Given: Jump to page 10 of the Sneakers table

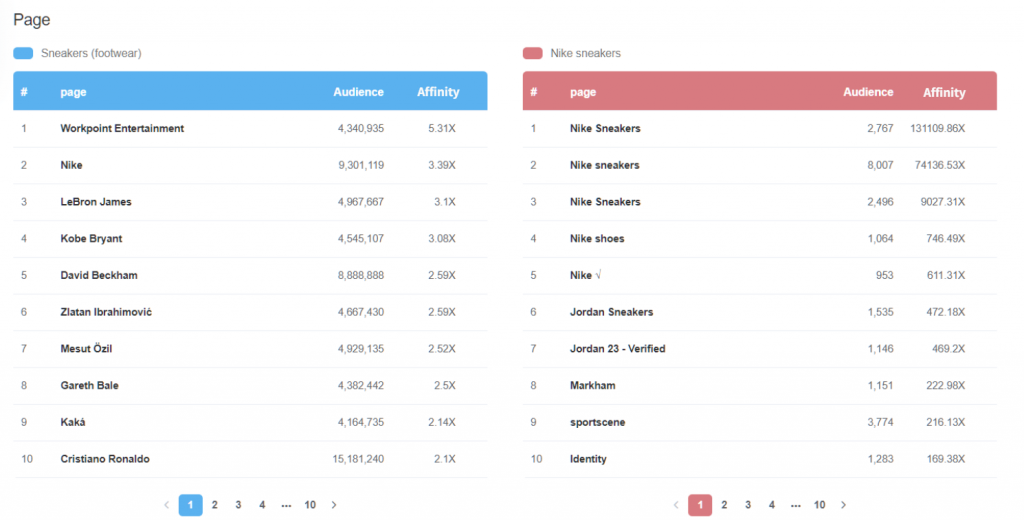Looking at the screenshot, I should click(310, 504).
